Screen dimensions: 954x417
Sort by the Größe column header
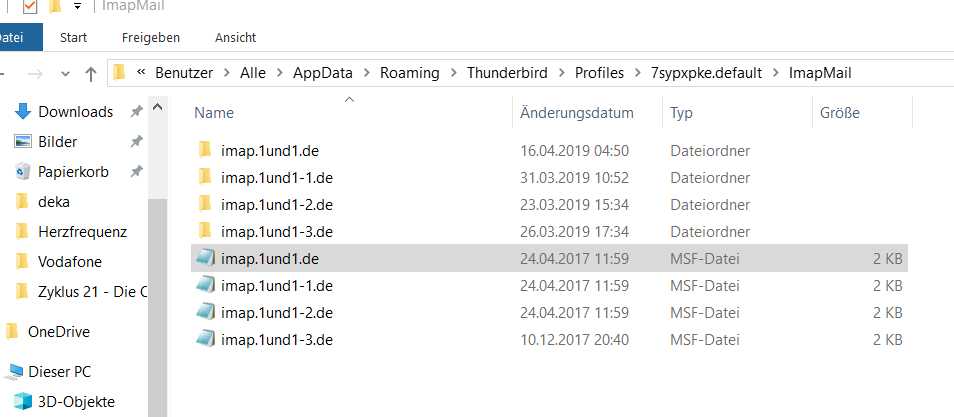[x=839, y=113]
